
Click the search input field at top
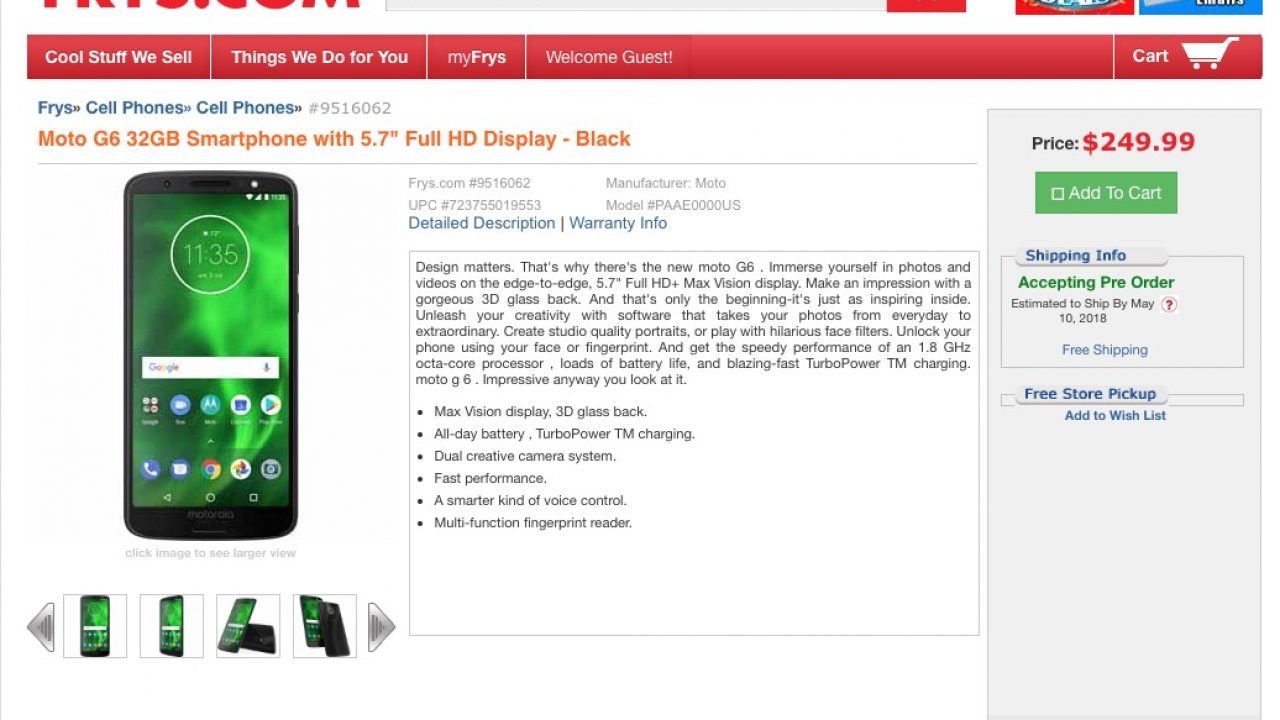[636, 5]
